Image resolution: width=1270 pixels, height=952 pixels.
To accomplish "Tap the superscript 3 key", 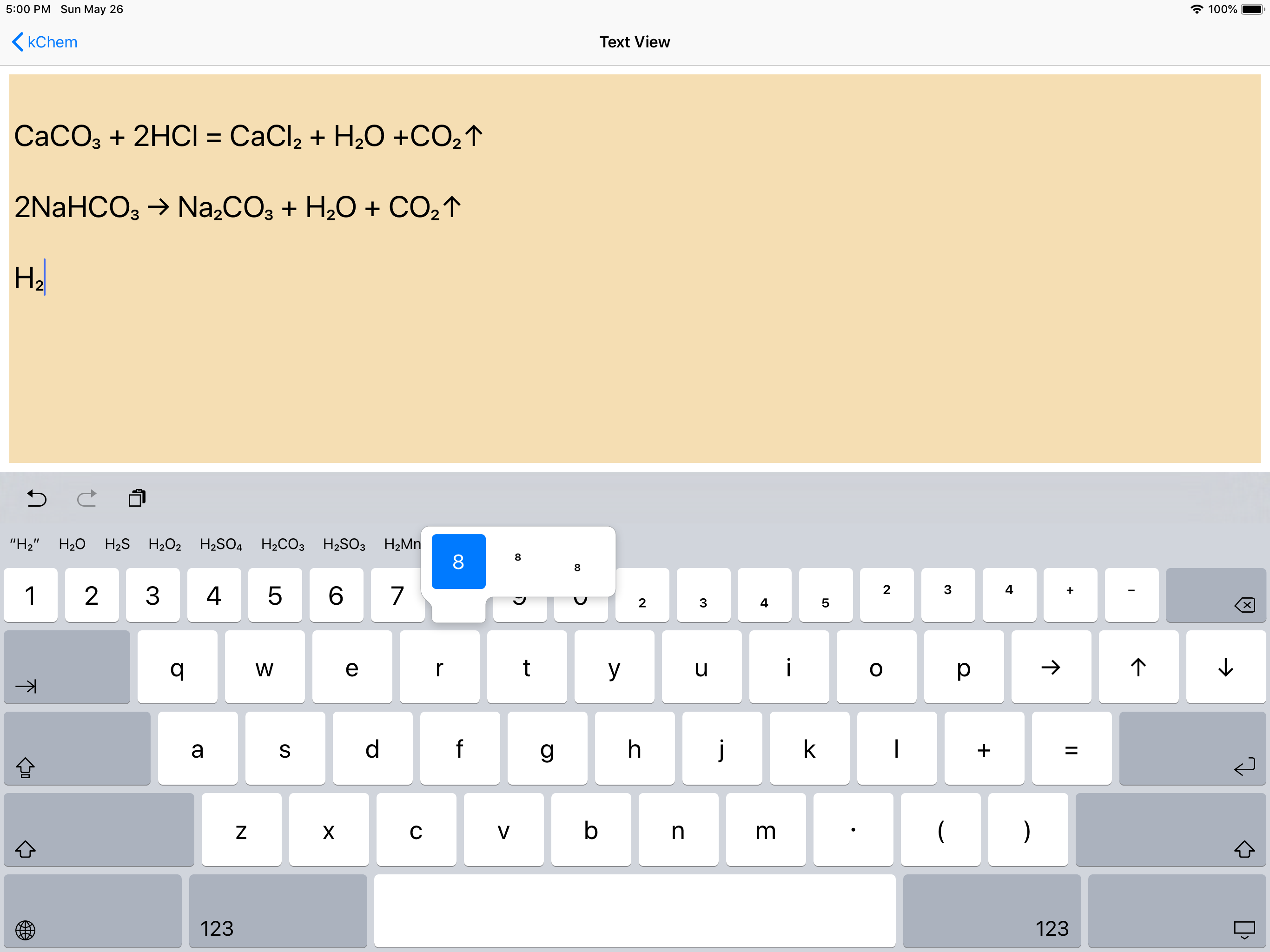I will 948,595.
